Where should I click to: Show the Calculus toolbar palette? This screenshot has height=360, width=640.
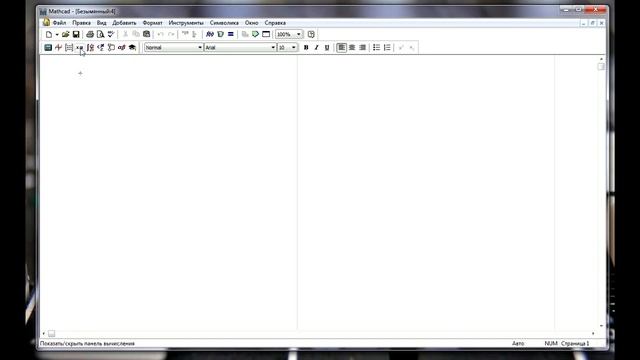(x=90, y=47)
